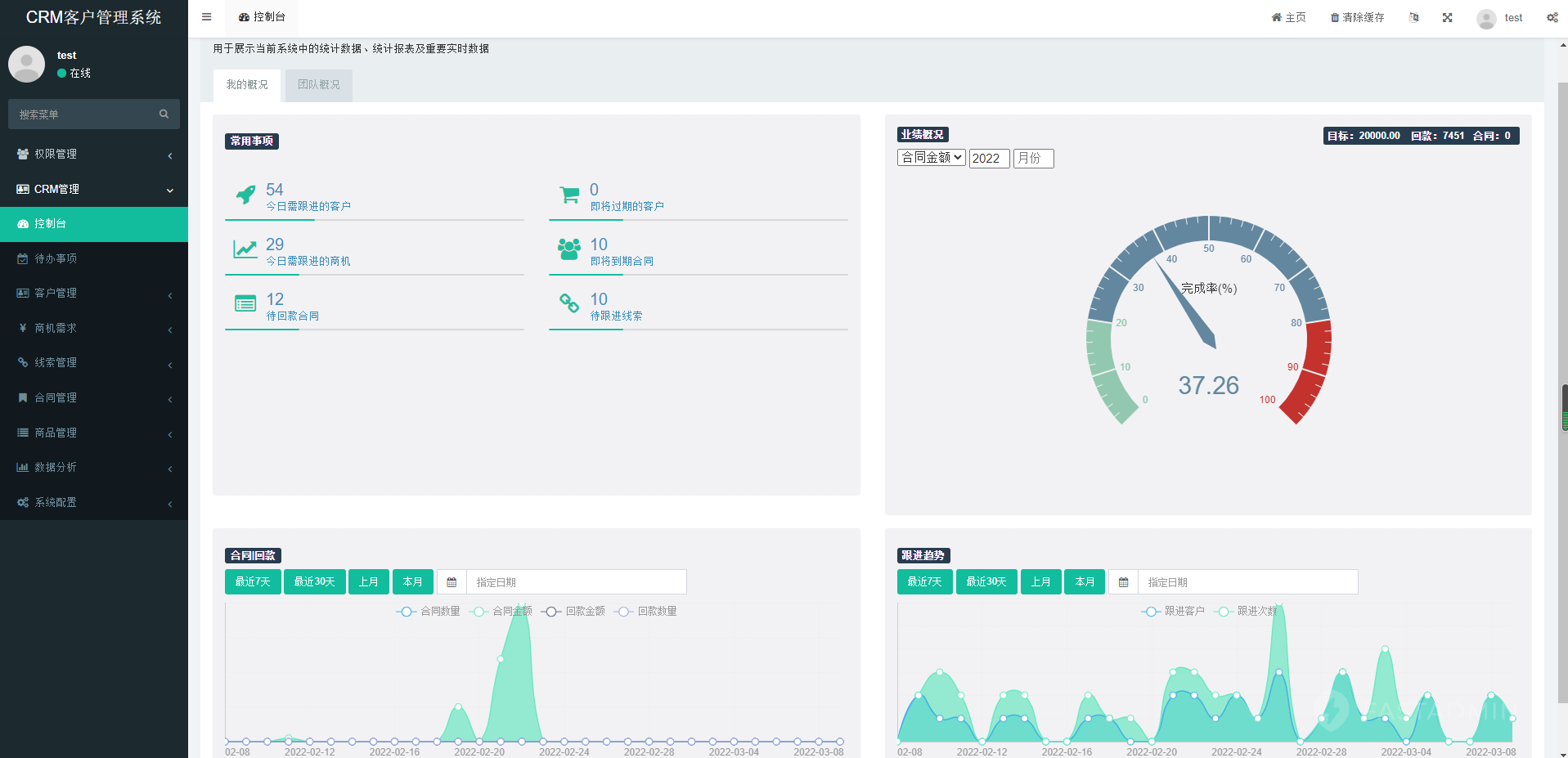Click the 月份 input field in 业绩概况
The width and height of the screenshot is (1568, 758).
(x=1033, y=159)
